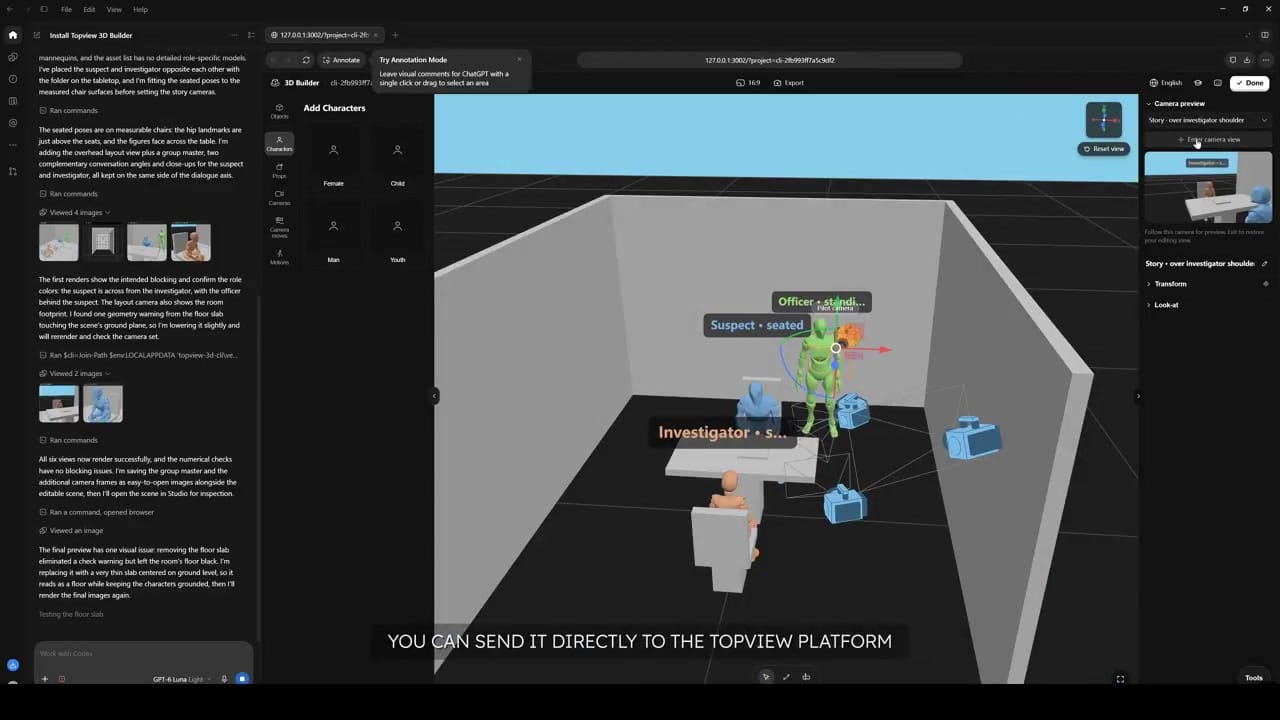Image resolution: width=1280 pixels, height=720 pixels.
Task: Reload the embedded browser page
Action: click(x=306, y=60)
